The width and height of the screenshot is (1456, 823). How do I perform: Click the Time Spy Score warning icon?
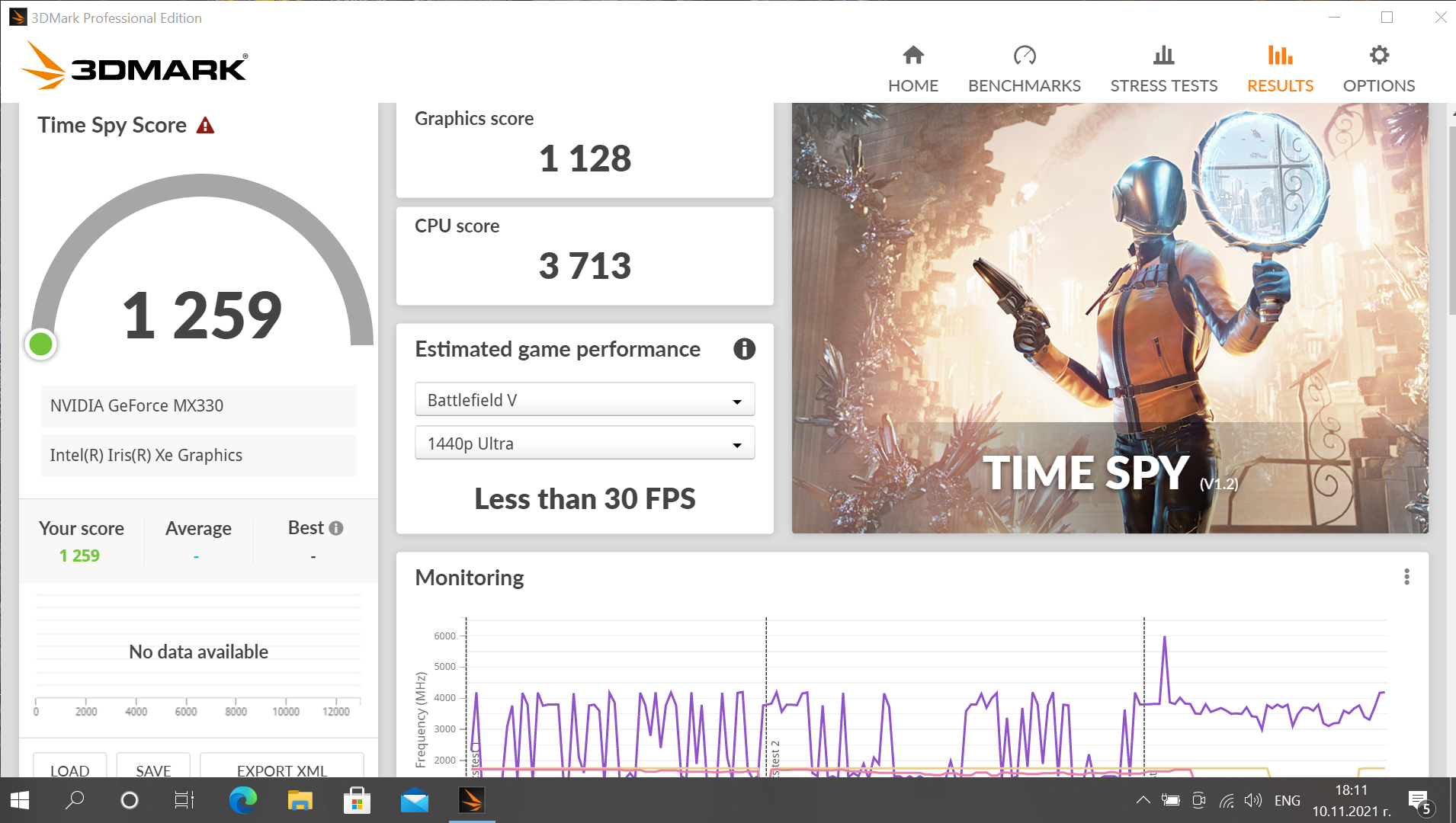(x=205, y=126)
